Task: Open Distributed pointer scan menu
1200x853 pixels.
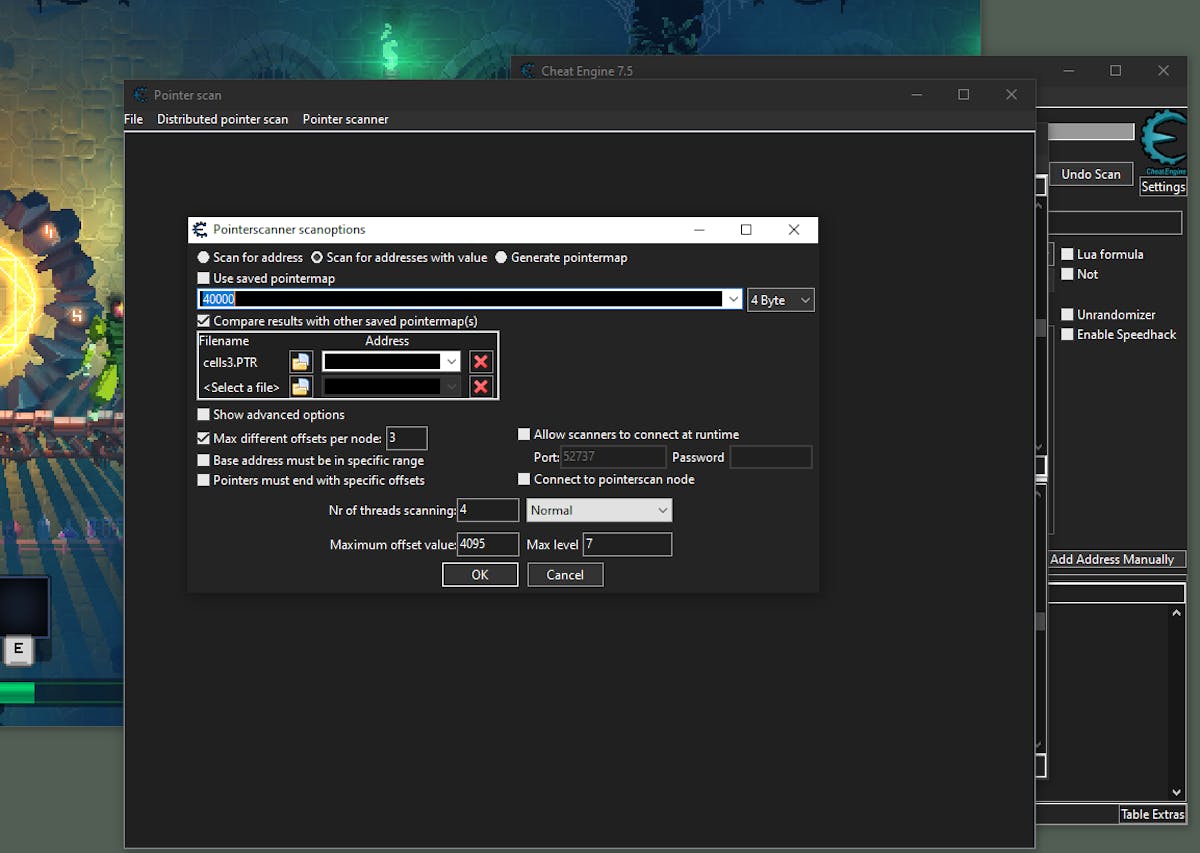Action: [222, 119]
